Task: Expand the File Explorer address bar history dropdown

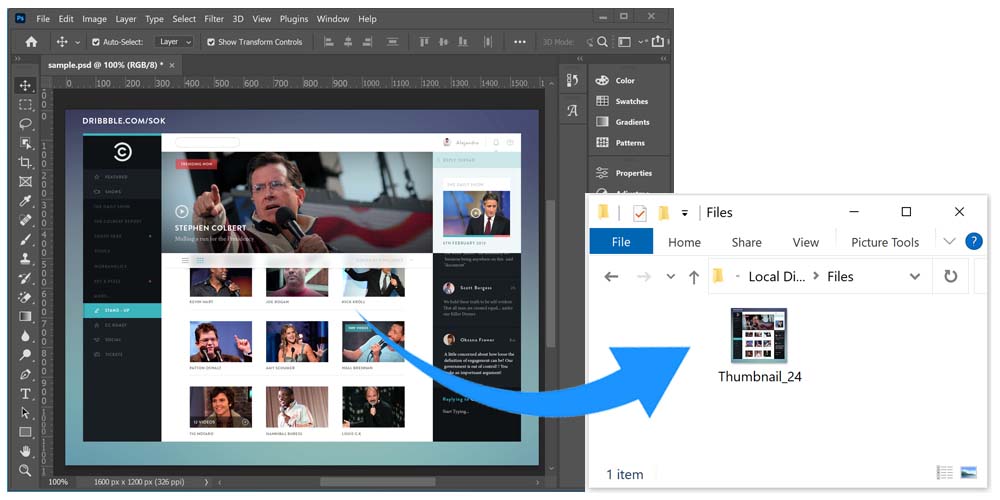Action: (914, 277)
